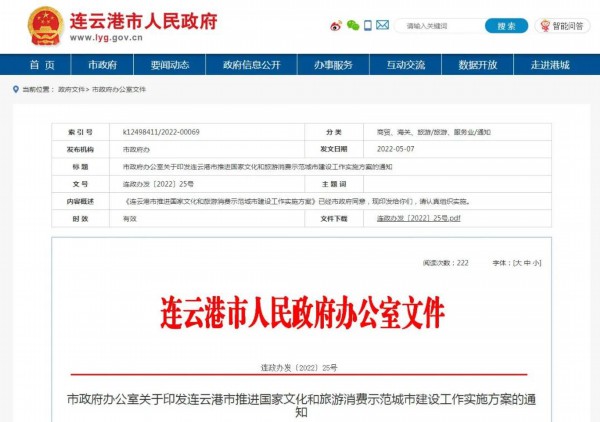The image size is (600, 422).
Task: Click the WeChat icon in header
Action: click(x=350, y=25)
